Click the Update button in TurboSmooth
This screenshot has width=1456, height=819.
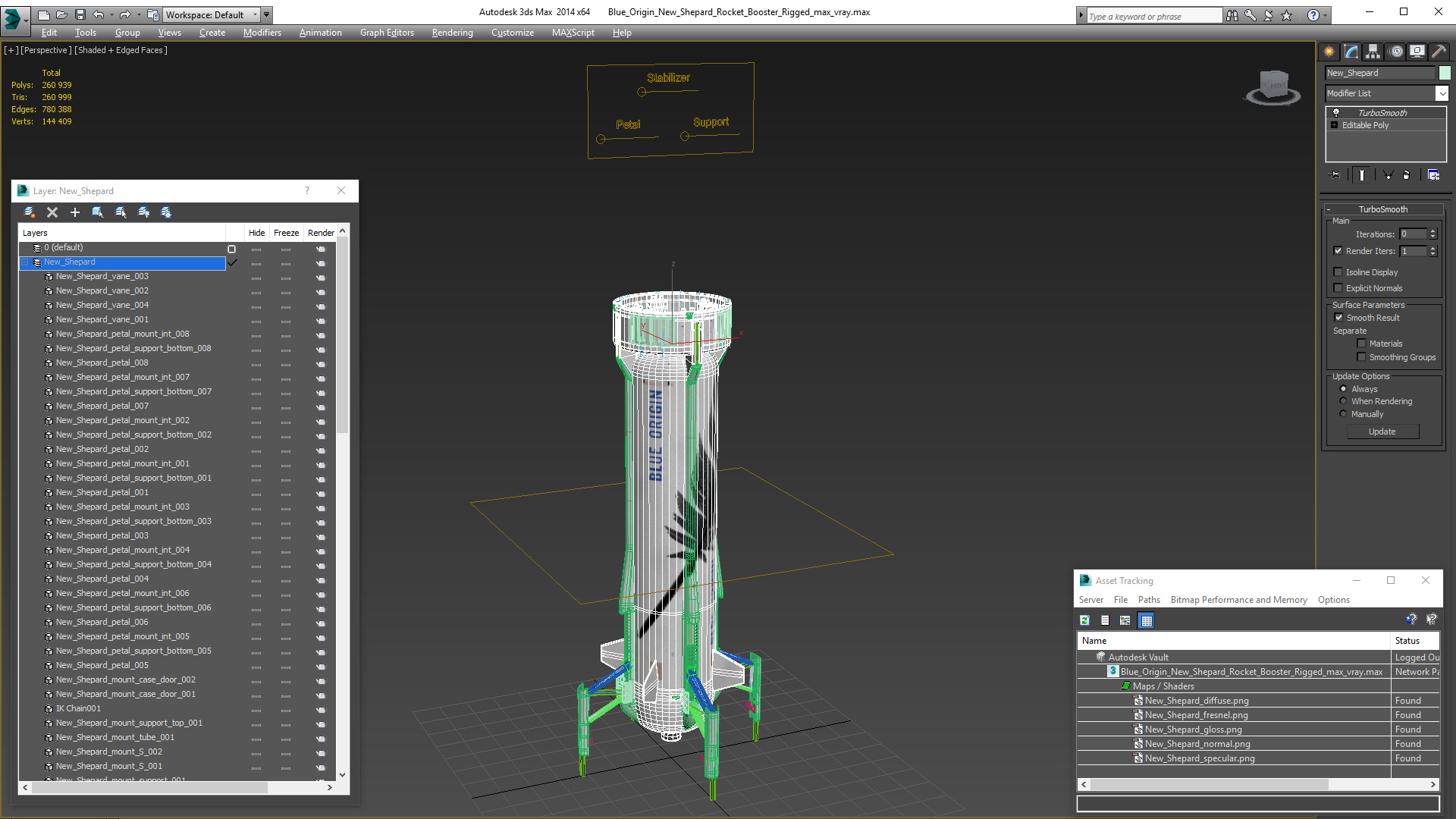pos(1382,431)
